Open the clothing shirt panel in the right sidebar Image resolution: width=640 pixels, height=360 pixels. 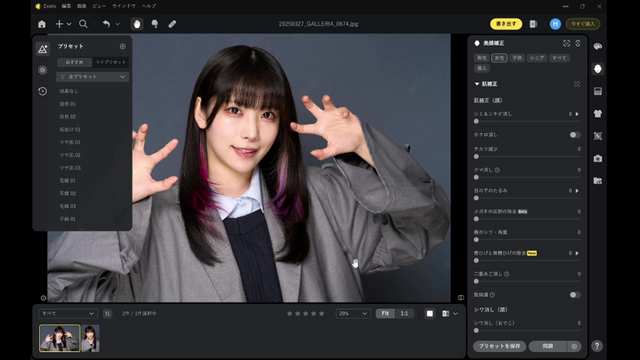[x=598, y=113]
